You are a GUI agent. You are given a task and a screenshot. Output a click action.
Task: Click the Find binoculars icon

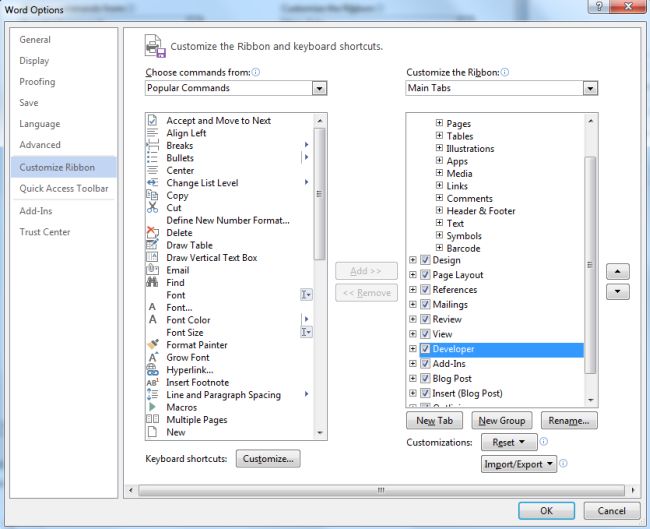tap(152, 282)
